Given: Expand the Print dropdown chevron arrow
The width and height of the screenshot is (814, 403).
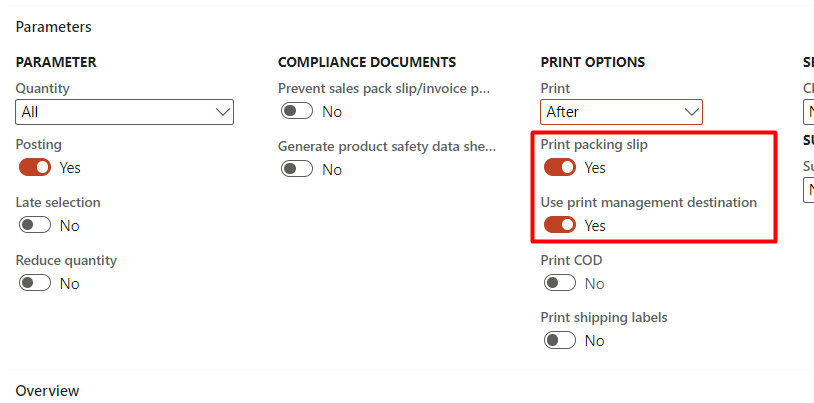Looking at the screenshot, I should [691, 112].
